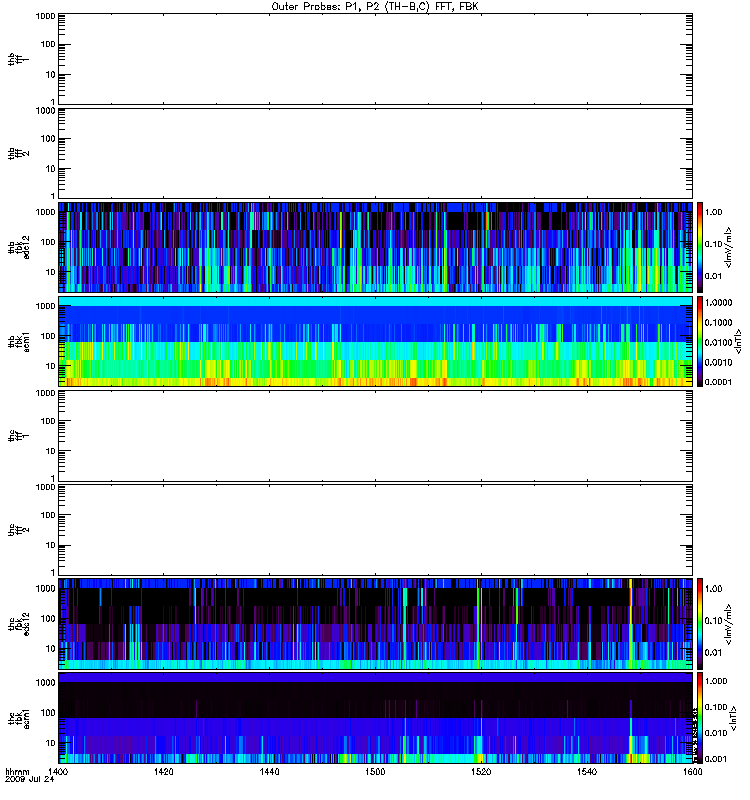Select the thc fbk edc12 color bar
Viewport: 750px width, 800px height.
tap(700, 623)
